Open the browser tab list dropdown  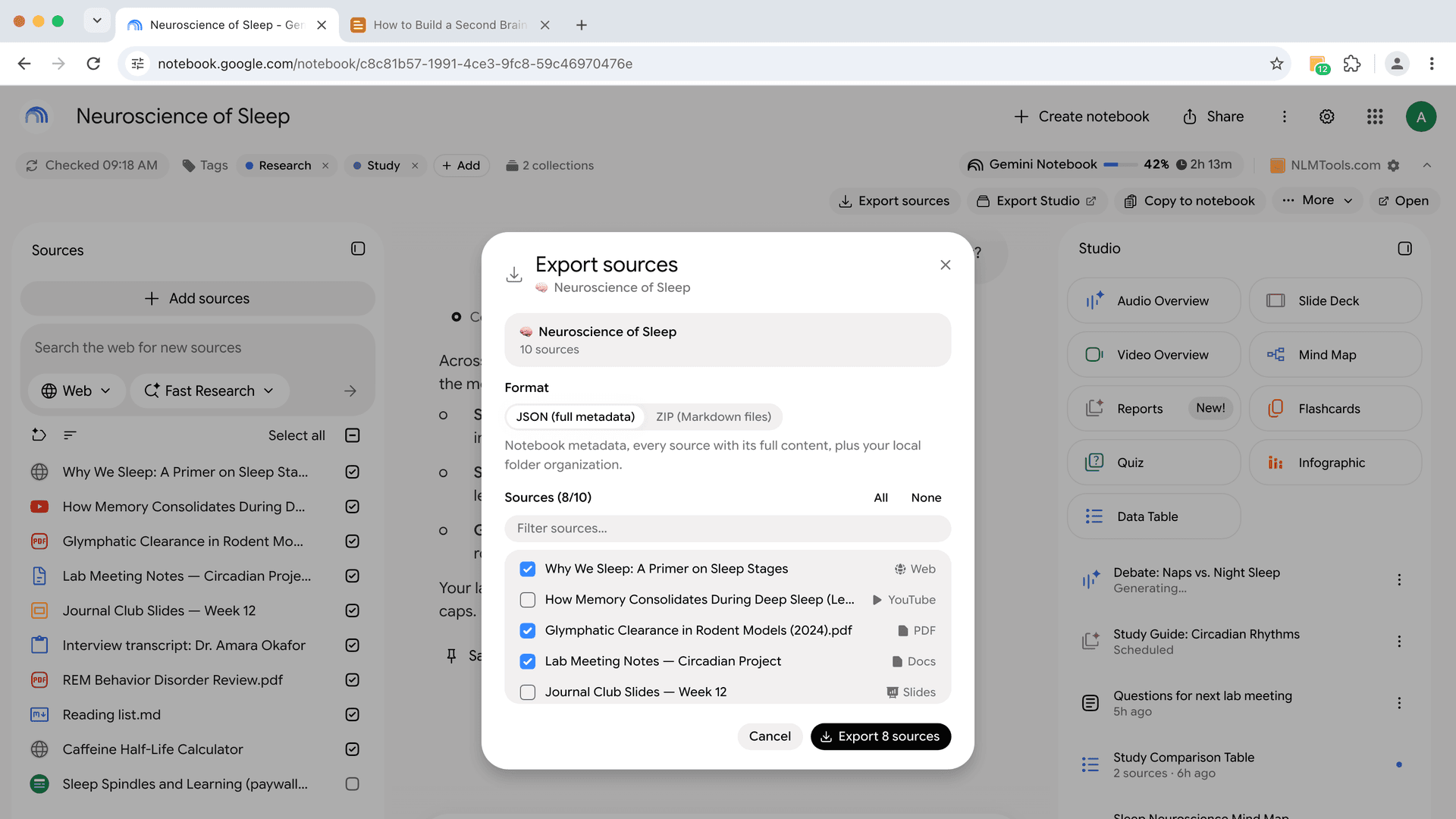pyautogui.click(x=96, y=21)
